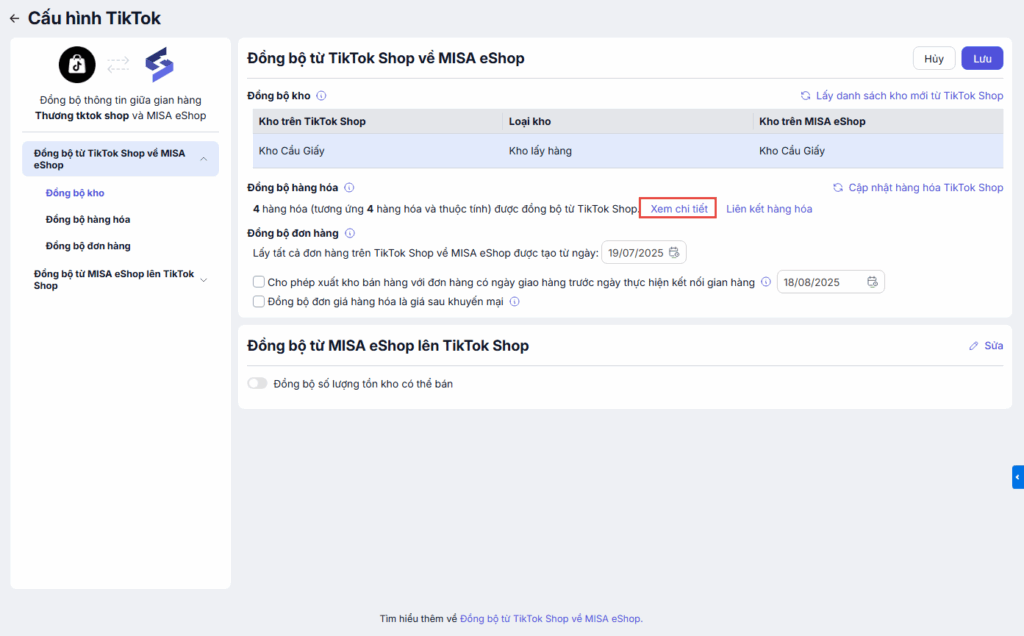Toggle Đồng bộ số lượng tồn kho switch
The width and height of the screenshot is (1024, 636).
click(258, 383)
